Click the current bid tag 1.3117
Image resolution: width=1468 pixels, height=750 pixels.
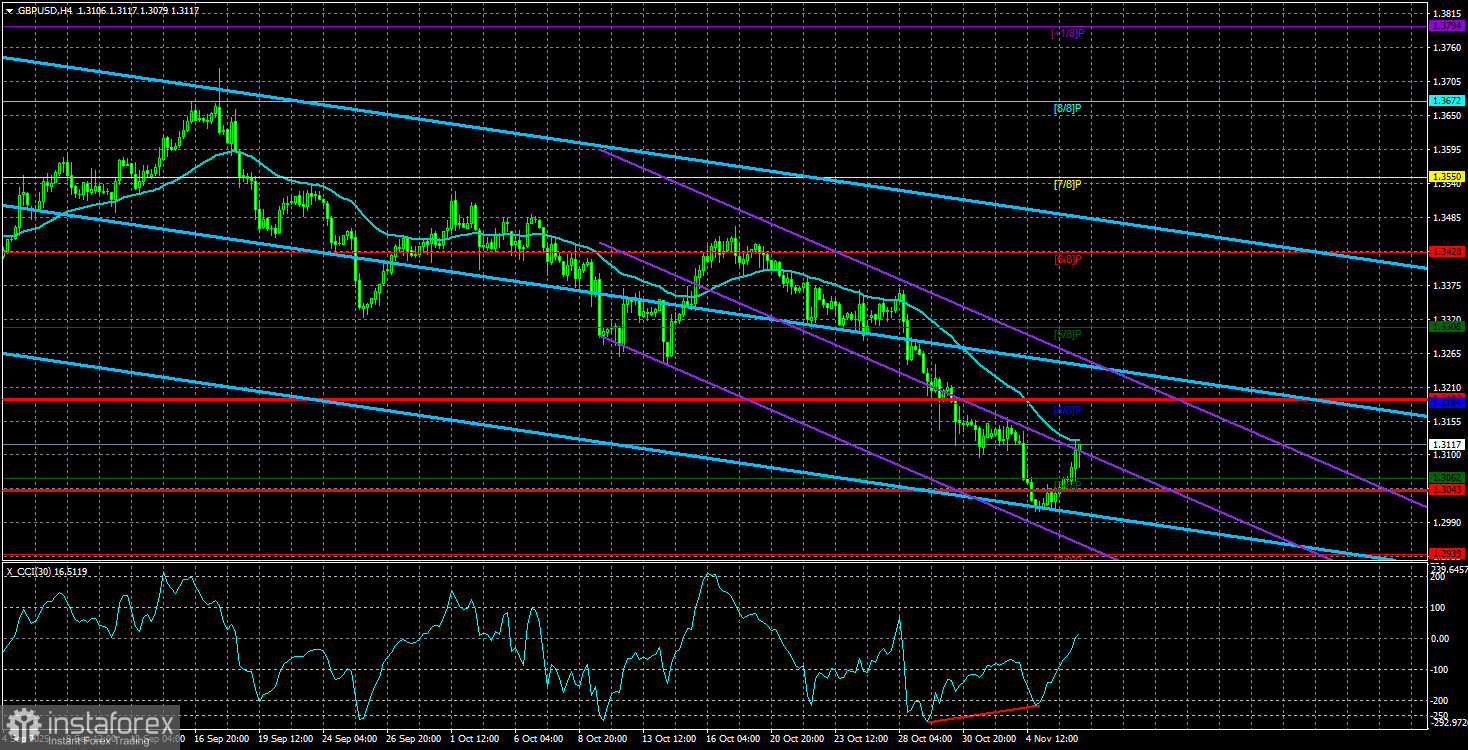(1445, 445)
